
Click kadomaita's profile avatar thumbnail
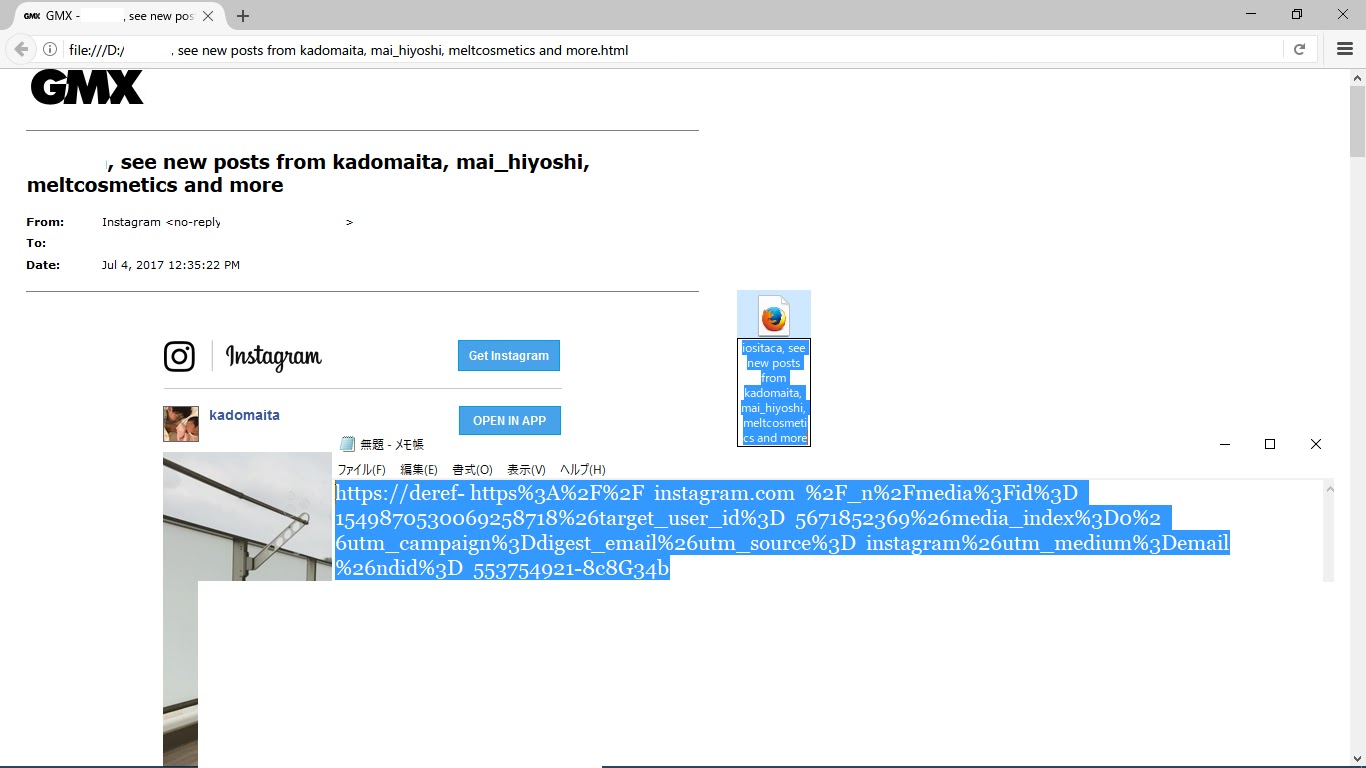point(181,424)
